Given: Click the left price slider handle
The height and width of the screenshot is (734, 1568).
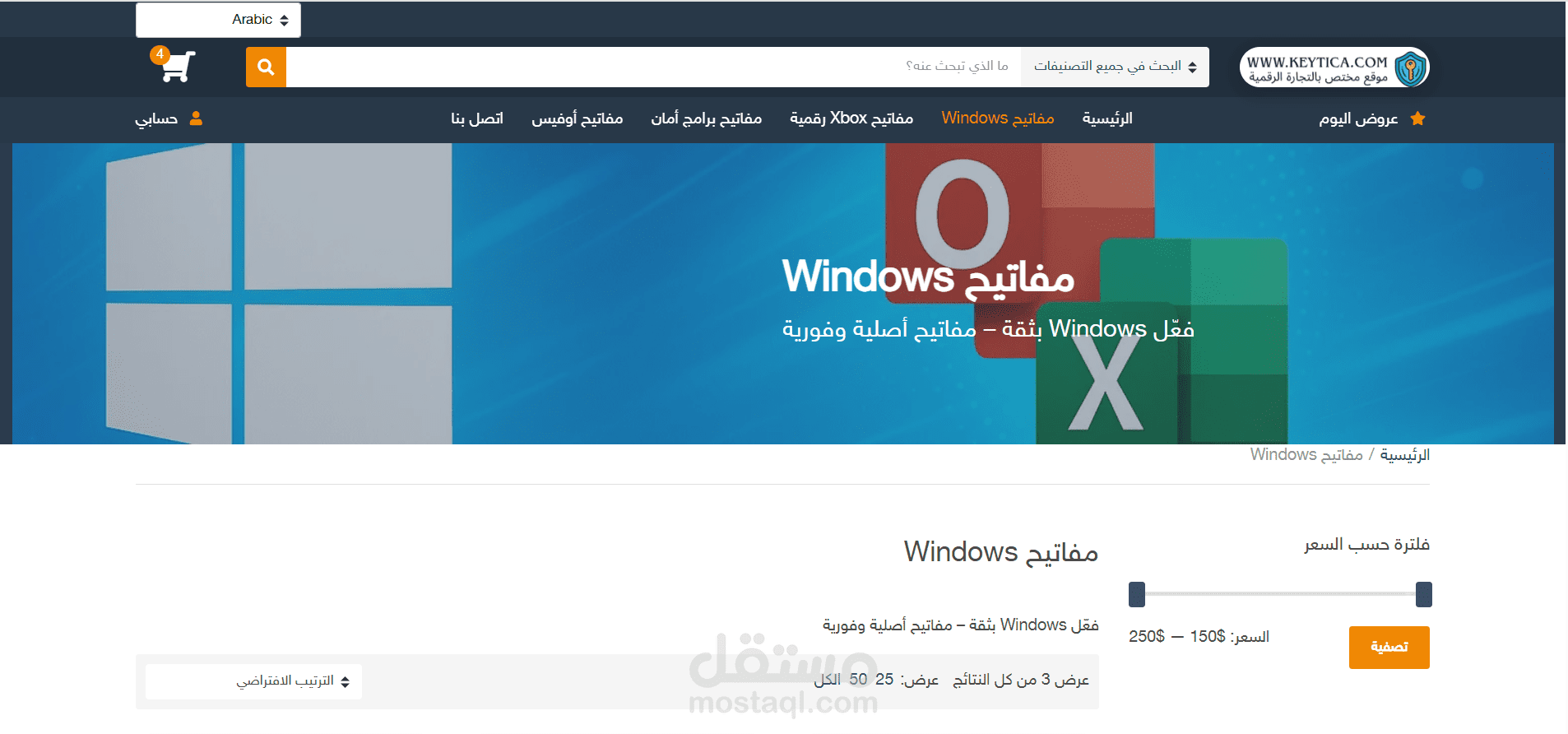Looking at the screenshot, I should (1137, 594).
